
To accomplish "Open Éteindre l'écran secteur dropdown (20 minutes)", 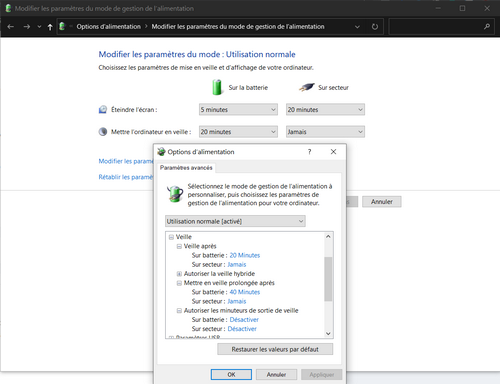I will coord(325,110).
